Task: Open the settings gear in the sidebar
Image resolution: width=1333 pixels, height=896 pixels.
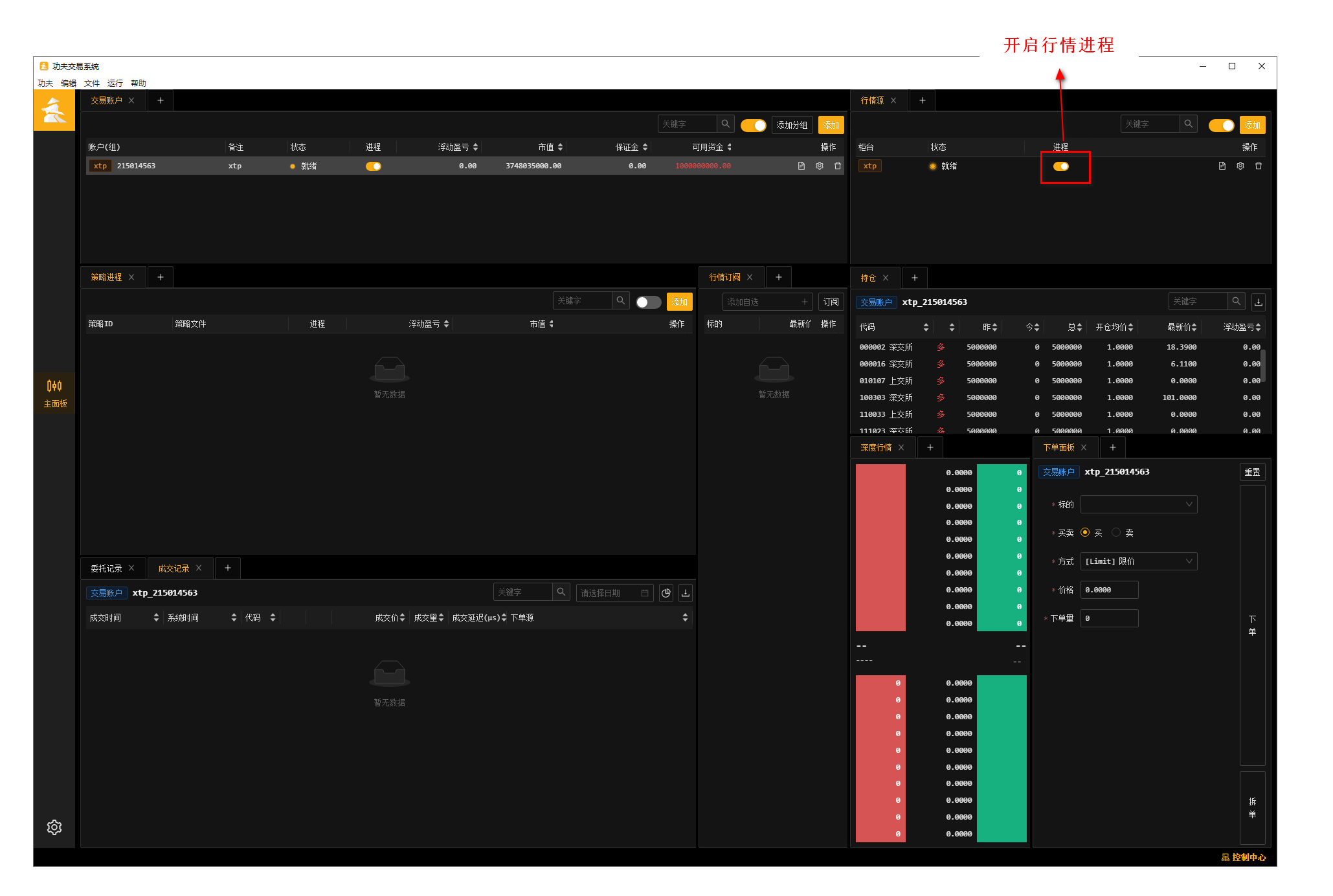Action: click(54, 827)
